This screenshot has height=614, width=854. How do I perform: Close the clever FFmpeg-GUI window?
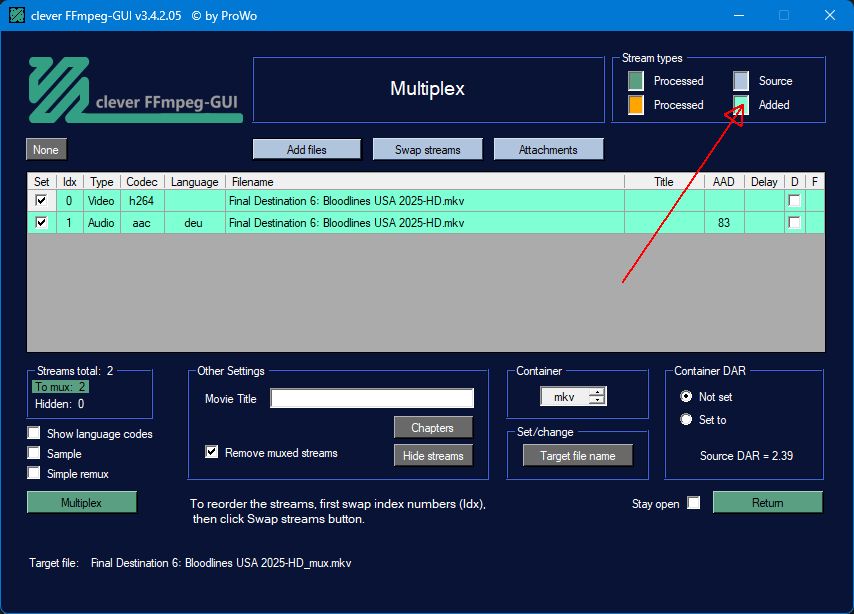pyautogui.click(x=829, y=15)
